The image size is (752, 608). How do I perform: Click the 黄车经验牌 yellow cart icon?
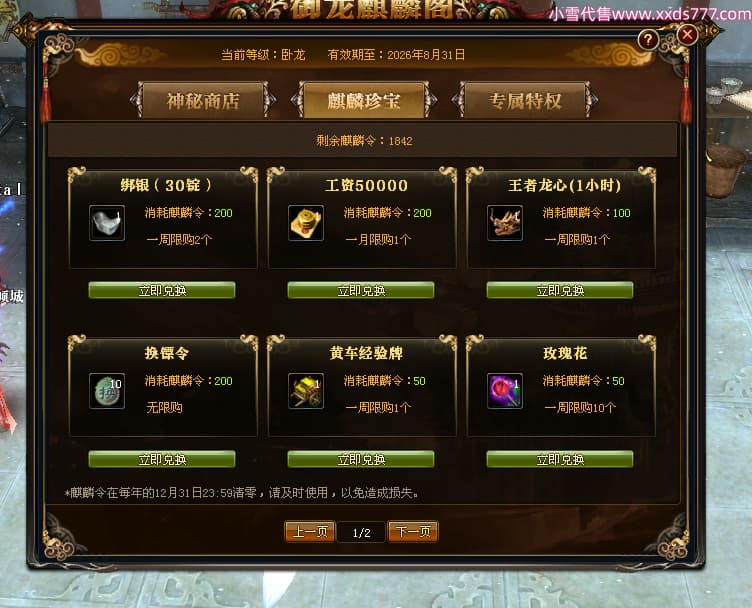(x=306, y=391)
